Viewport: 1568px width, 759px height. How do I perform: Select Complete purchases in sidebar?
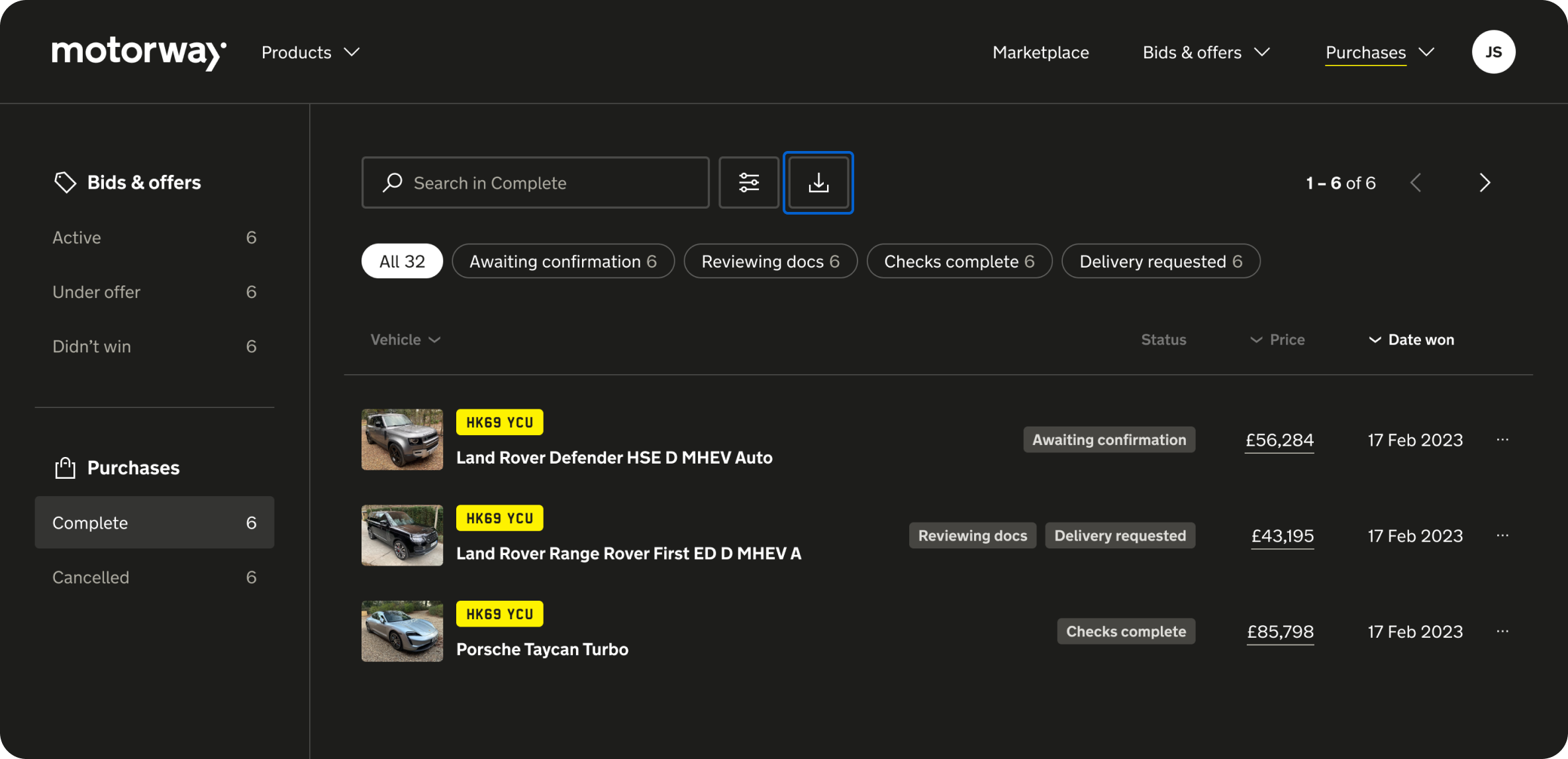[x=154, y=523]
